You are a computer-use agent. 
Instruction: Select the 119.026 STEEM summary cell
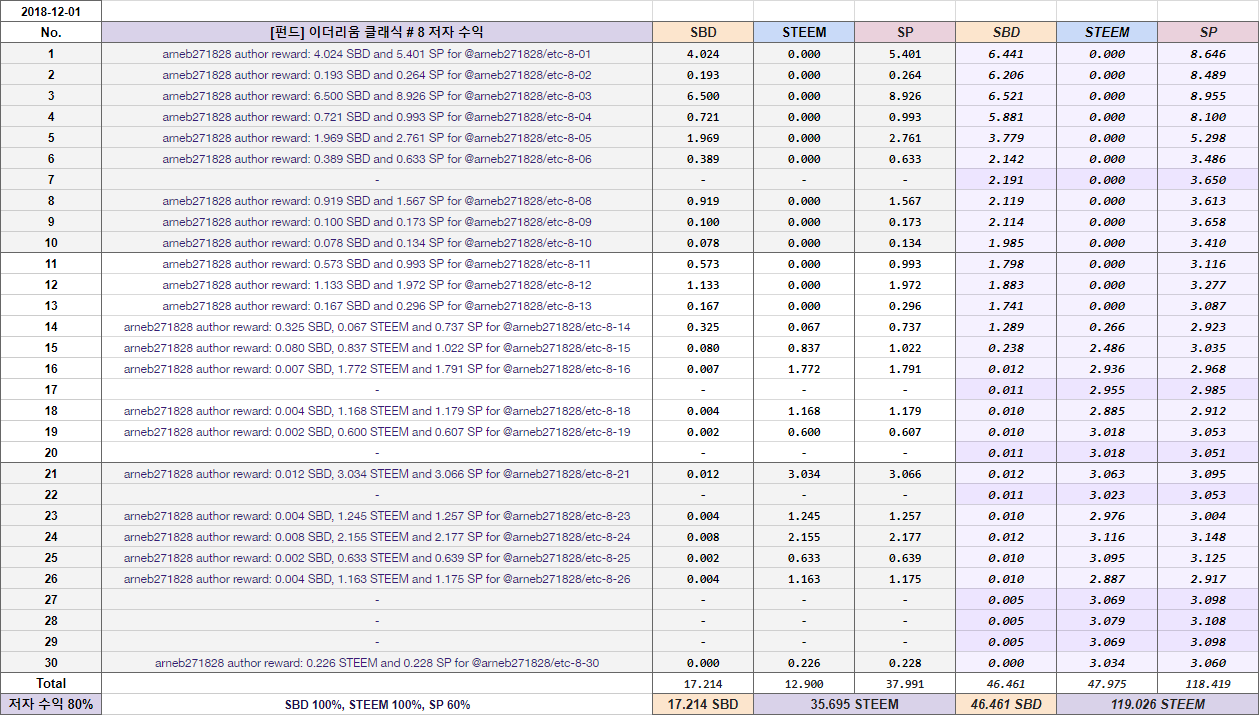(x=1157, y=704)
